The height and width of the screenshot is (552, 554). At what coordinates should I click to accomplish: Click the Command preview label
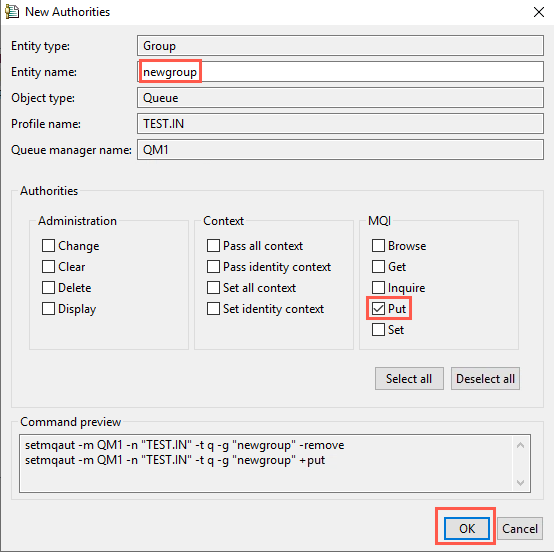click(71, 422)
